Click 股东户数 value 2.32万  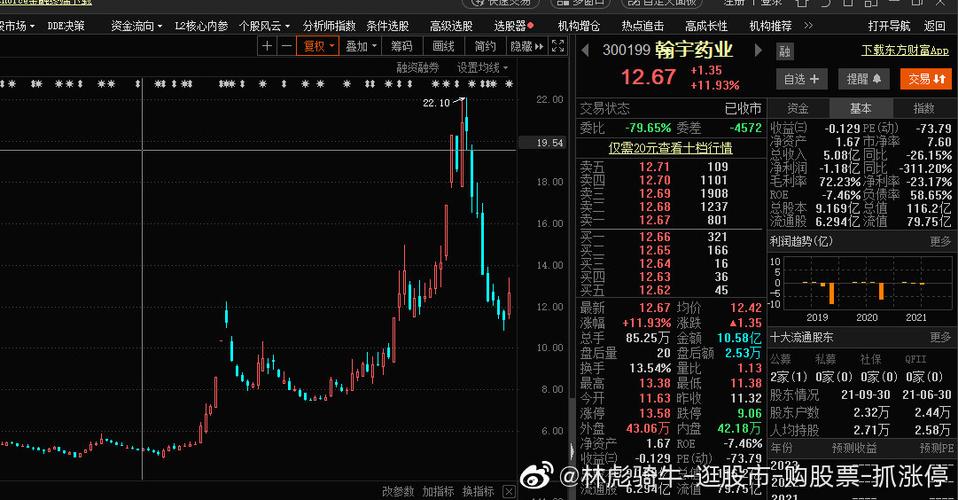(871, 413)
